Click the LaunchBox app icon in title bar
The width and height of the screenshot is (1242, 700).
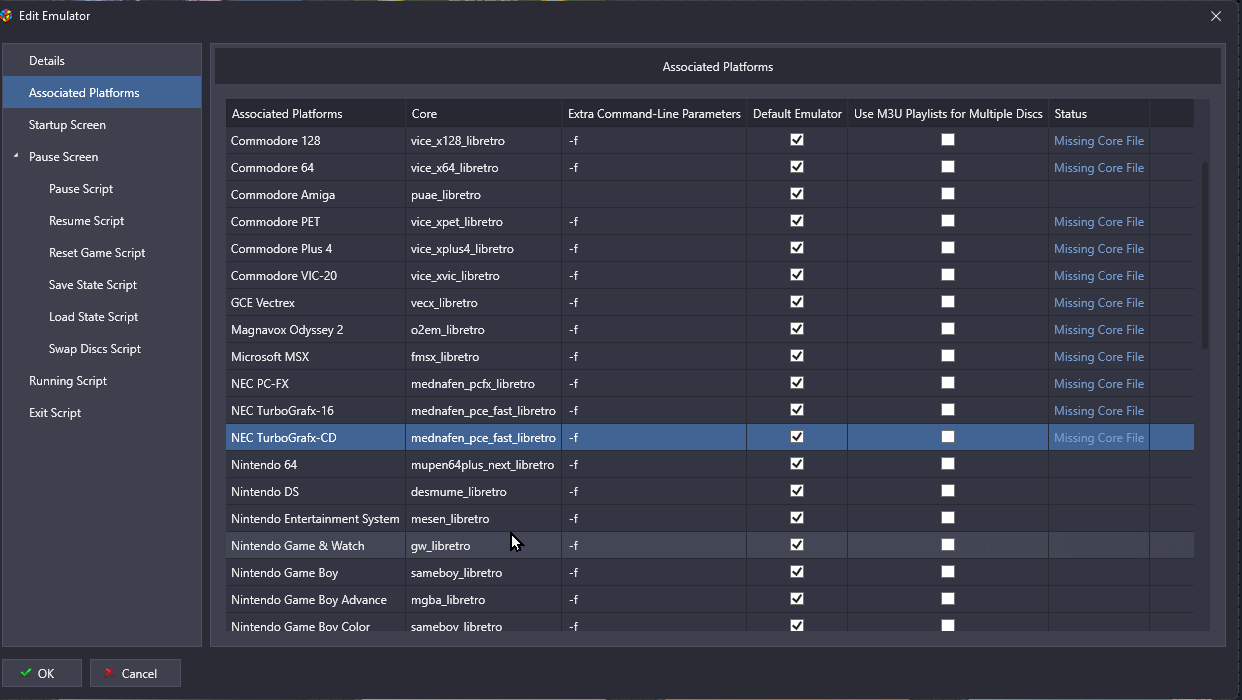tap(8, 16)
